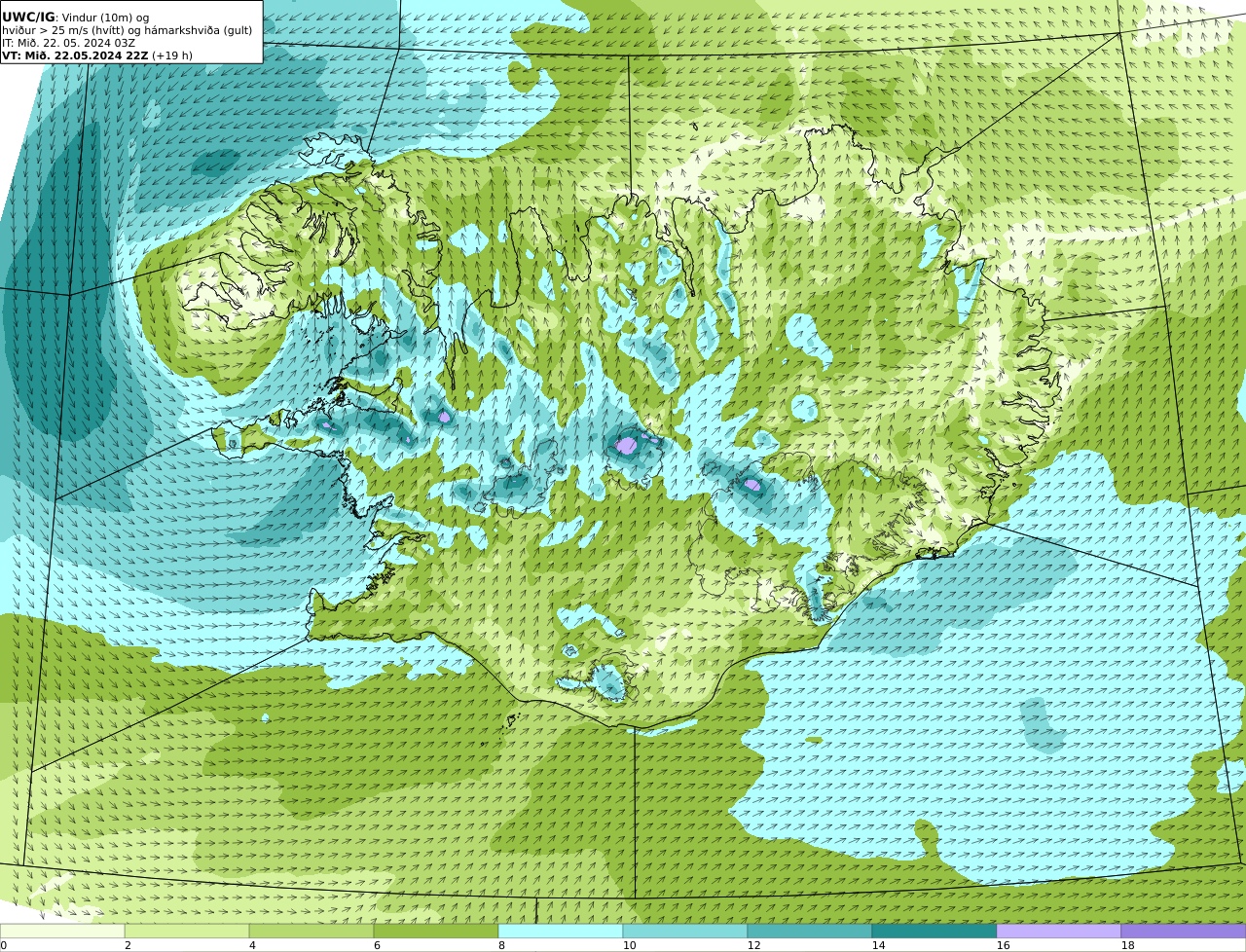Click the "UWC/IG" title text
Screen dimensions: 1246x952
point(28,18)
